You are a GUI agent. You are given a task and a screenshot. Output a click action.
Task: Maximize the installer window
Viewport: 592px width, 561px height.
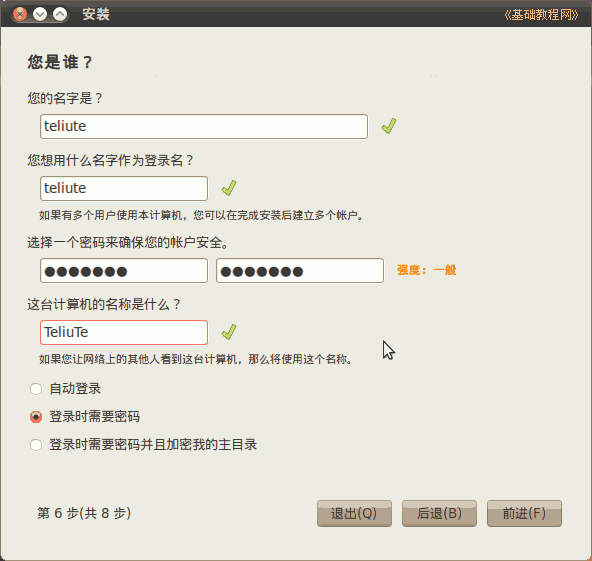click(60, 14)
